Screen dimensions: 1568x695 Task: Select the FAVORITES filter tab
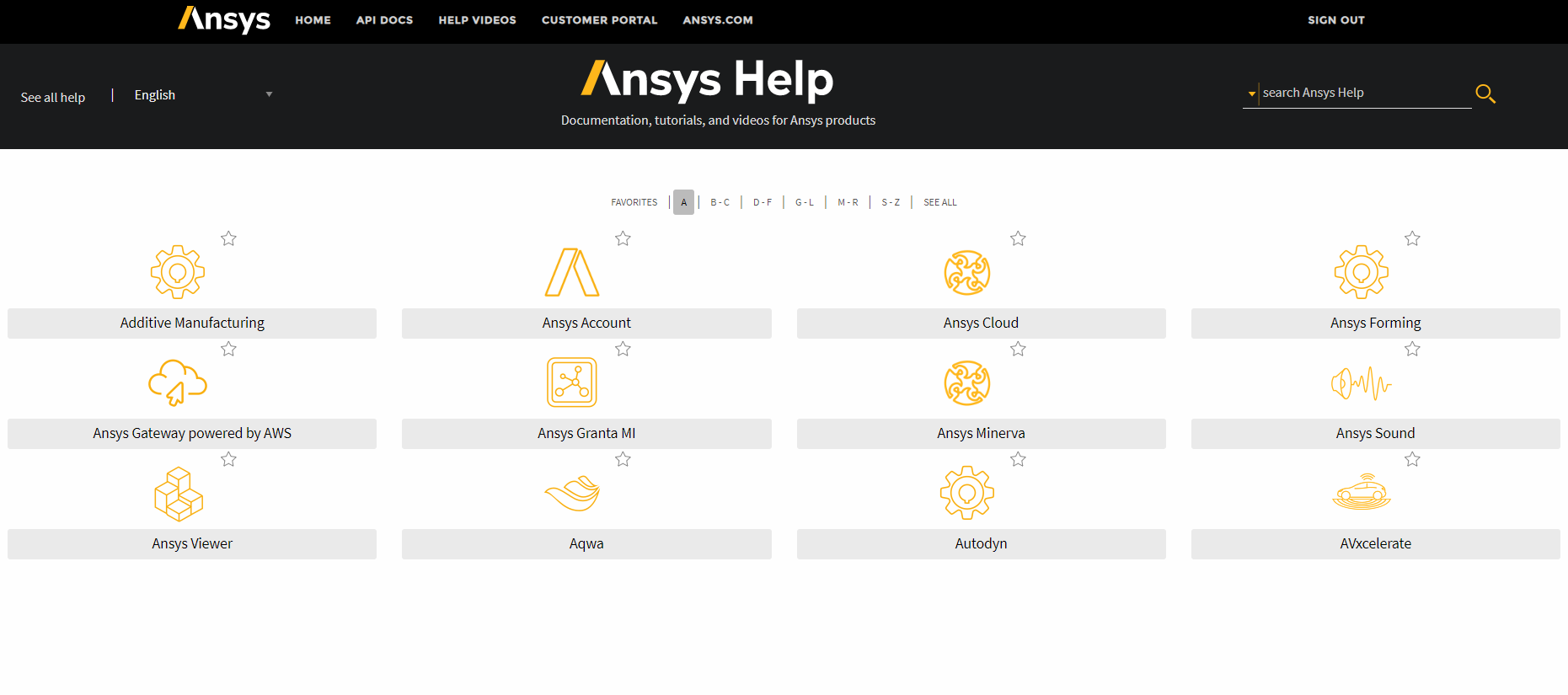click(634, 202)
